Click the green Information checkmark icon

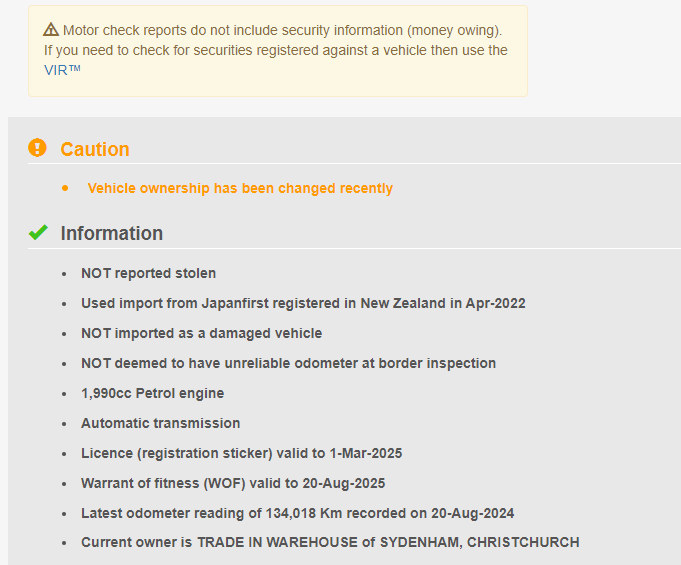coord(38,233)
